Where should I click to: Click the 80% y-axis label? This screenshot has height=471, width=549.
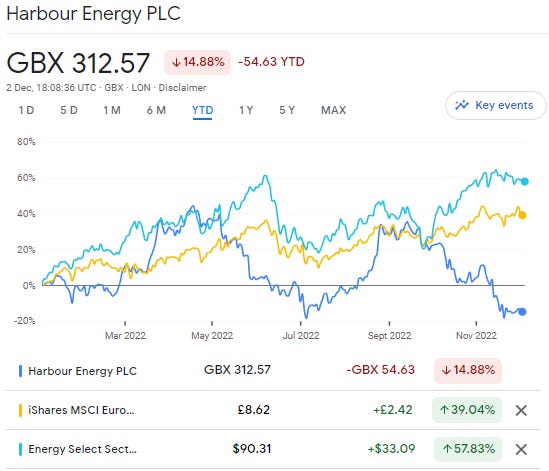tap(26, 142)
